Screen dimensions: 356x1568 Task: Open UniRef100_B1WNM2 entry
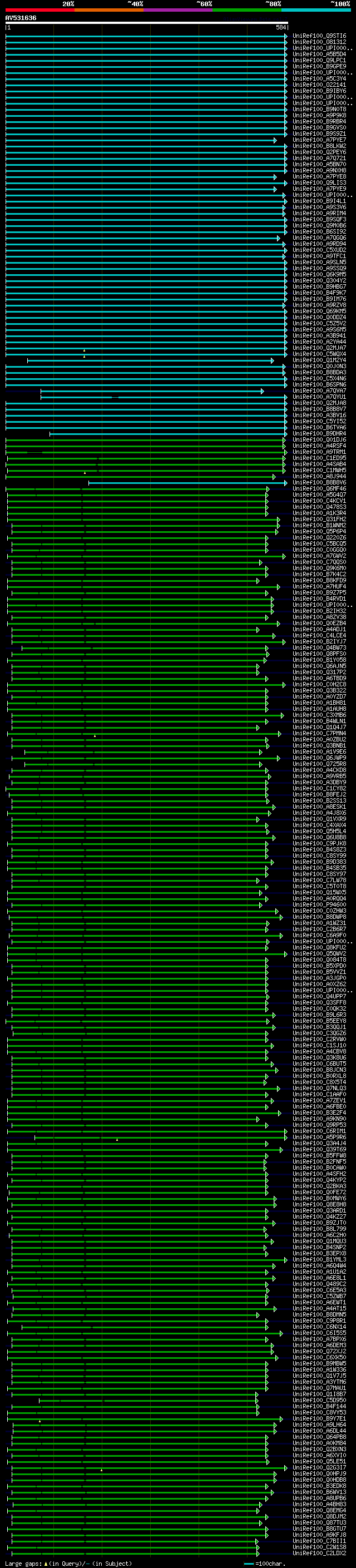[319, 525]
